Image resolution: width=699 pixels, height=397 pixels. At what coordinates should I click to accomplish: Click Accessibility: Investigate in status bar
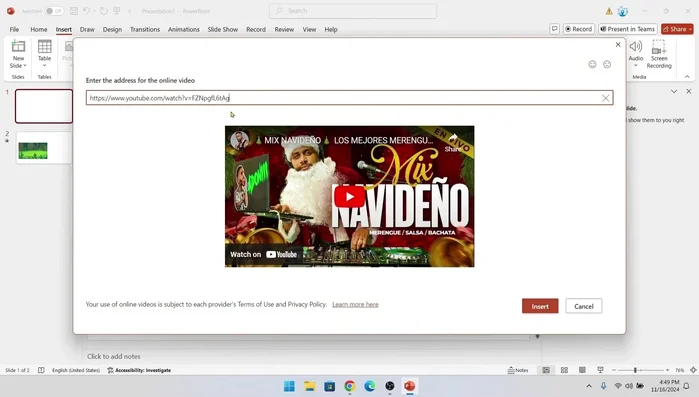click(139, 370)
